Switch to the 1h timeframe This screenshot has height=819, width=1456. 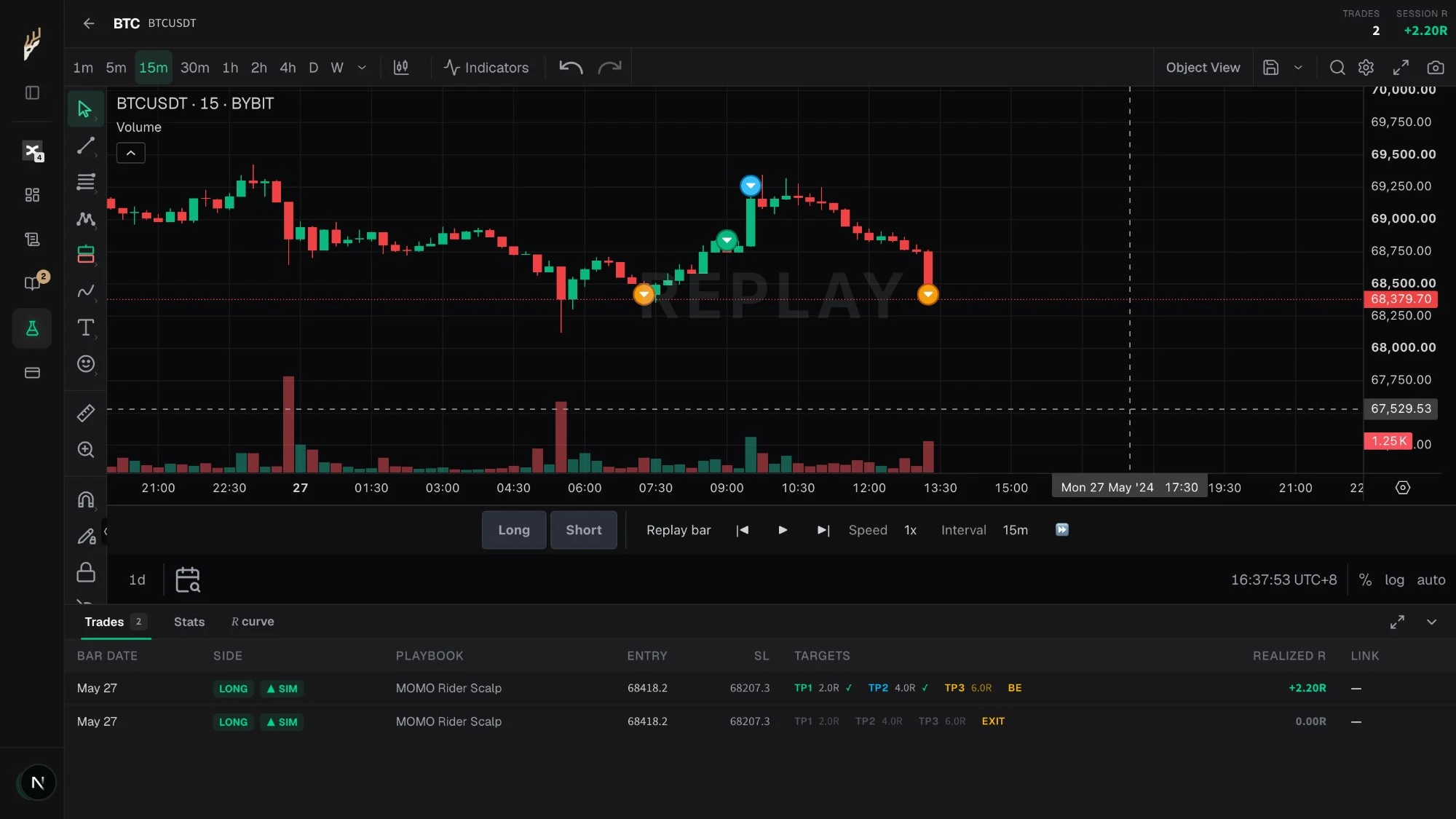230,68
